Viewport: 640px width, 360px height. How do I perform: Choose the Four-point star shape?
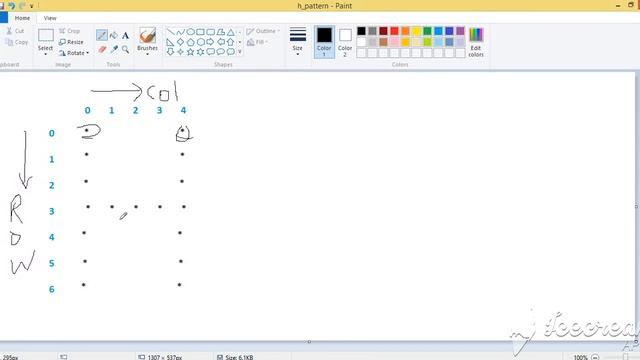pos(180,52)
